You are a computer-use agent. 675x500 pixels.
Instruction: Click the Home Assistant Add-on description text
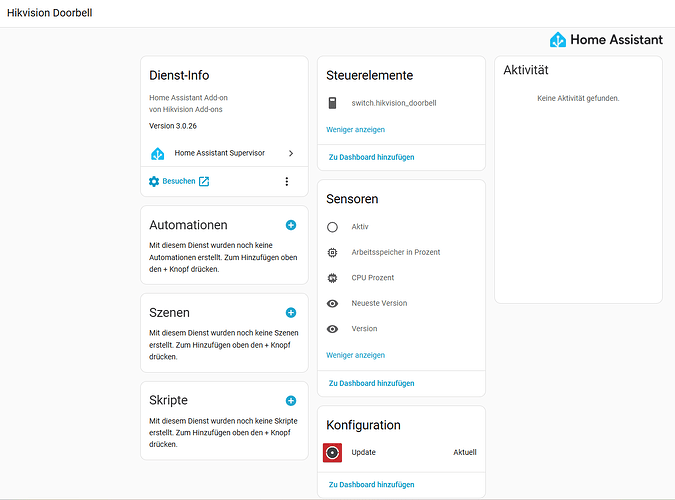tap(188, 98)
